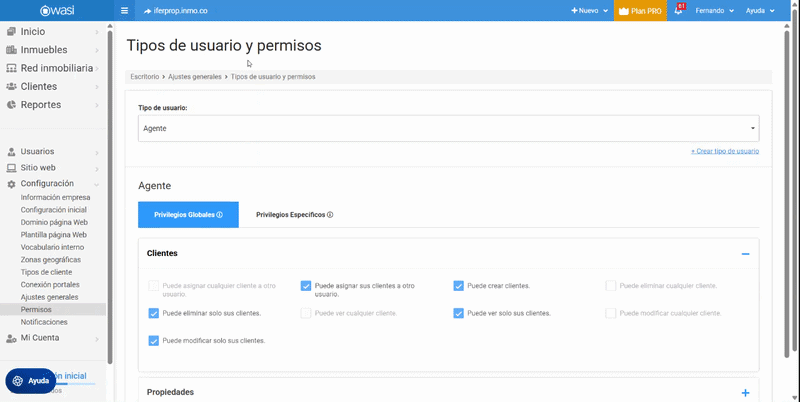This screenshot has height=402, width=800.
Task: Click the Configuración gear icon
Action: pyautogui.click(x=11, y=184)
